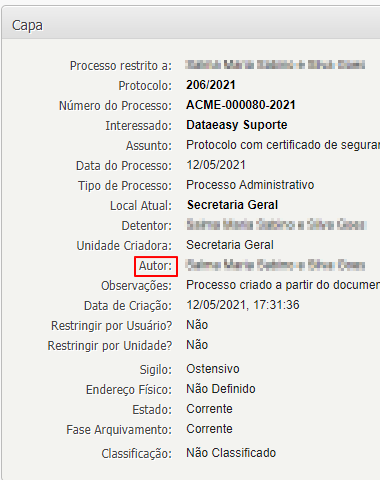Click the Restringir por Unidade value Não
The image size is (380, 480).
click(197, 345)
